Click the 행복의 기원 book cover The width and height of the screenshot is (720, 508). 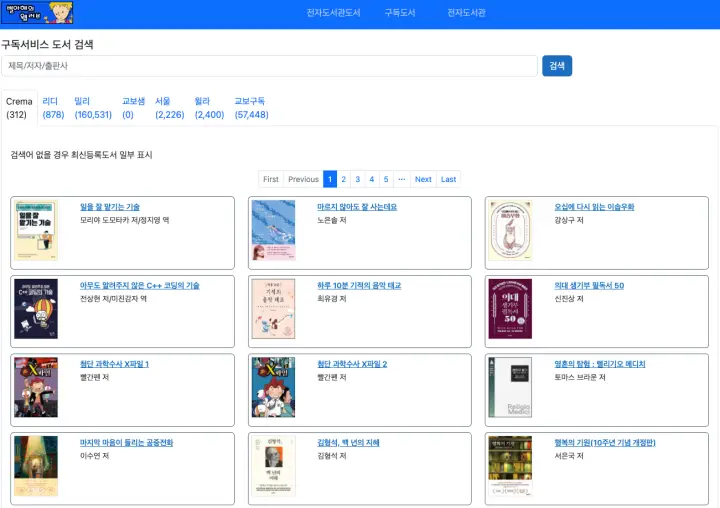510,466
